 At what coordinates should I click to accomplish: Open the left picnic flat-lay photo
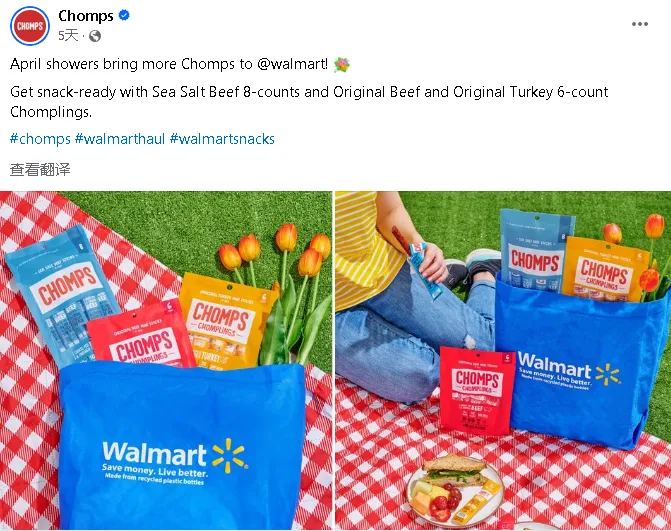pyautogui.click(x=166, y=361)
